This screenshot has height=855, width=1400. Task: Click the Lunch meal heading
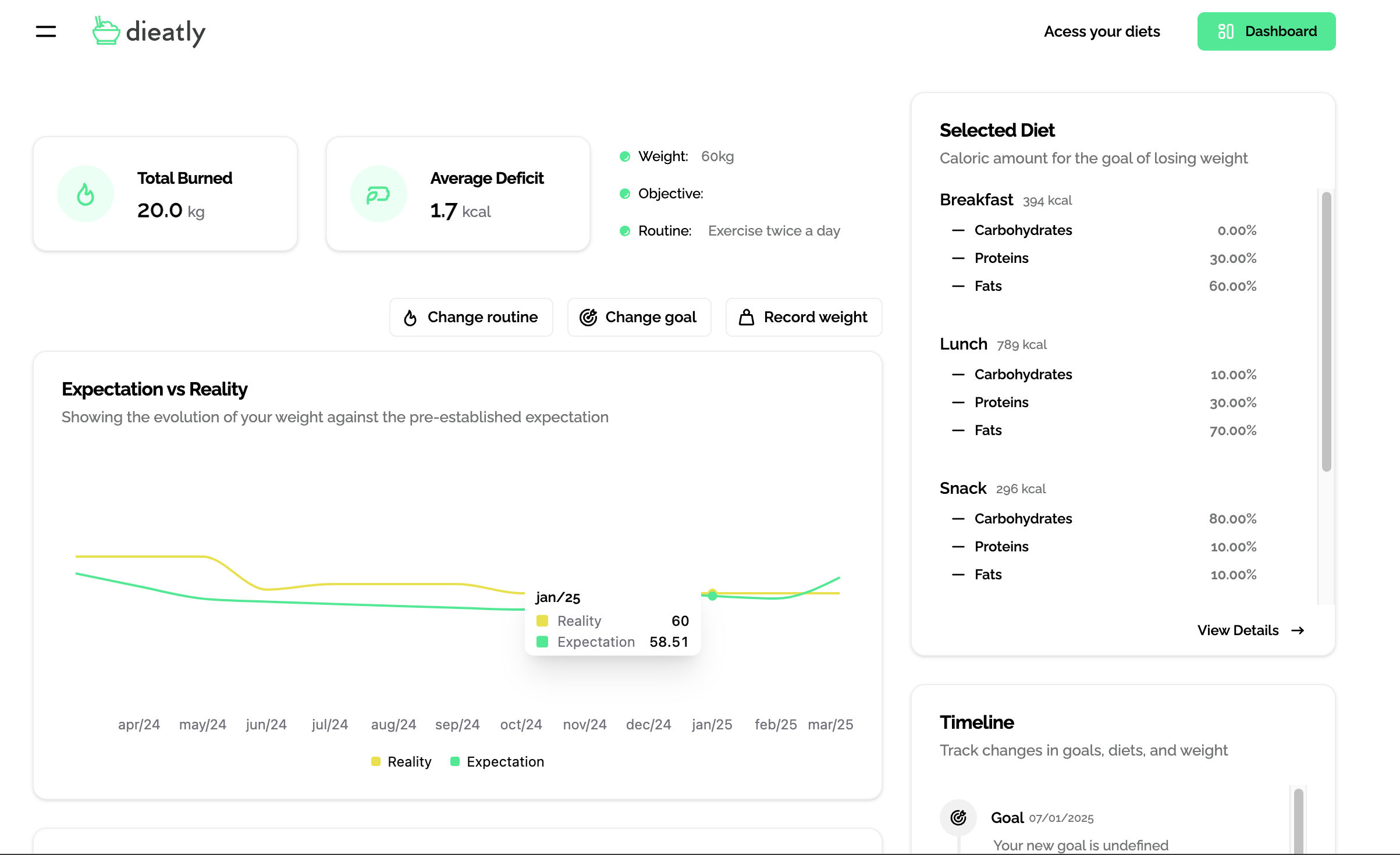tap(964, 344)
